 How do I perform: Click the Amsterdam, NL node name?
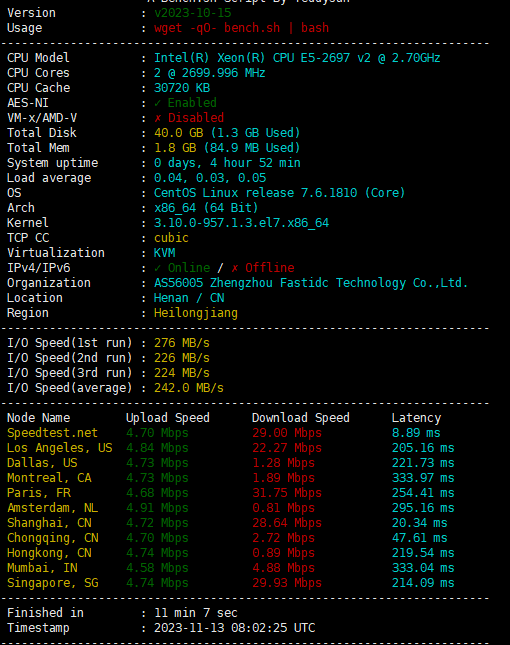click(53, 508)
